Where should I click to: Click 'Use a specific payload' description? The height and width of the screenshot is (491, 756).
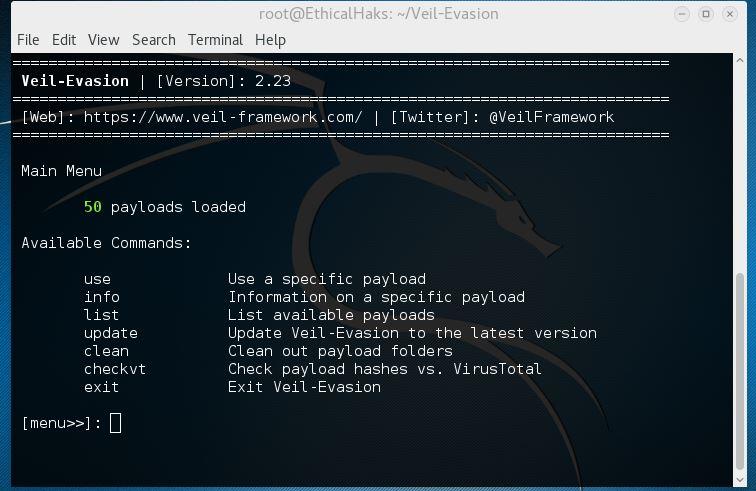point(326,279)
